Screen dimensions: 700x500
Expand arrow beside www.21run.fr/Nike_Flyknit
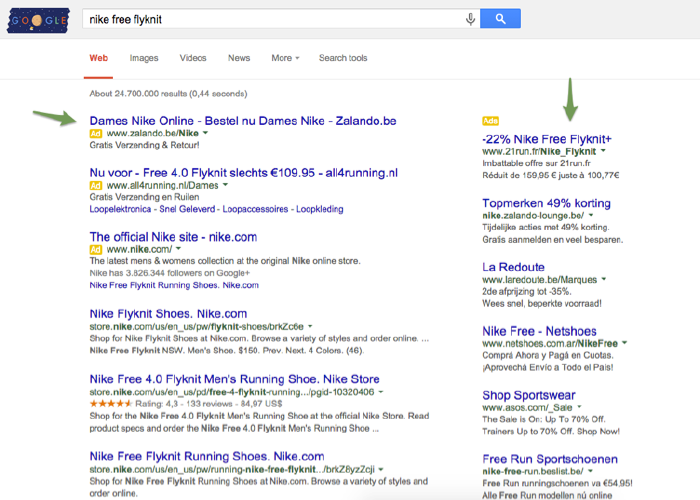click(x=603, y=151)
